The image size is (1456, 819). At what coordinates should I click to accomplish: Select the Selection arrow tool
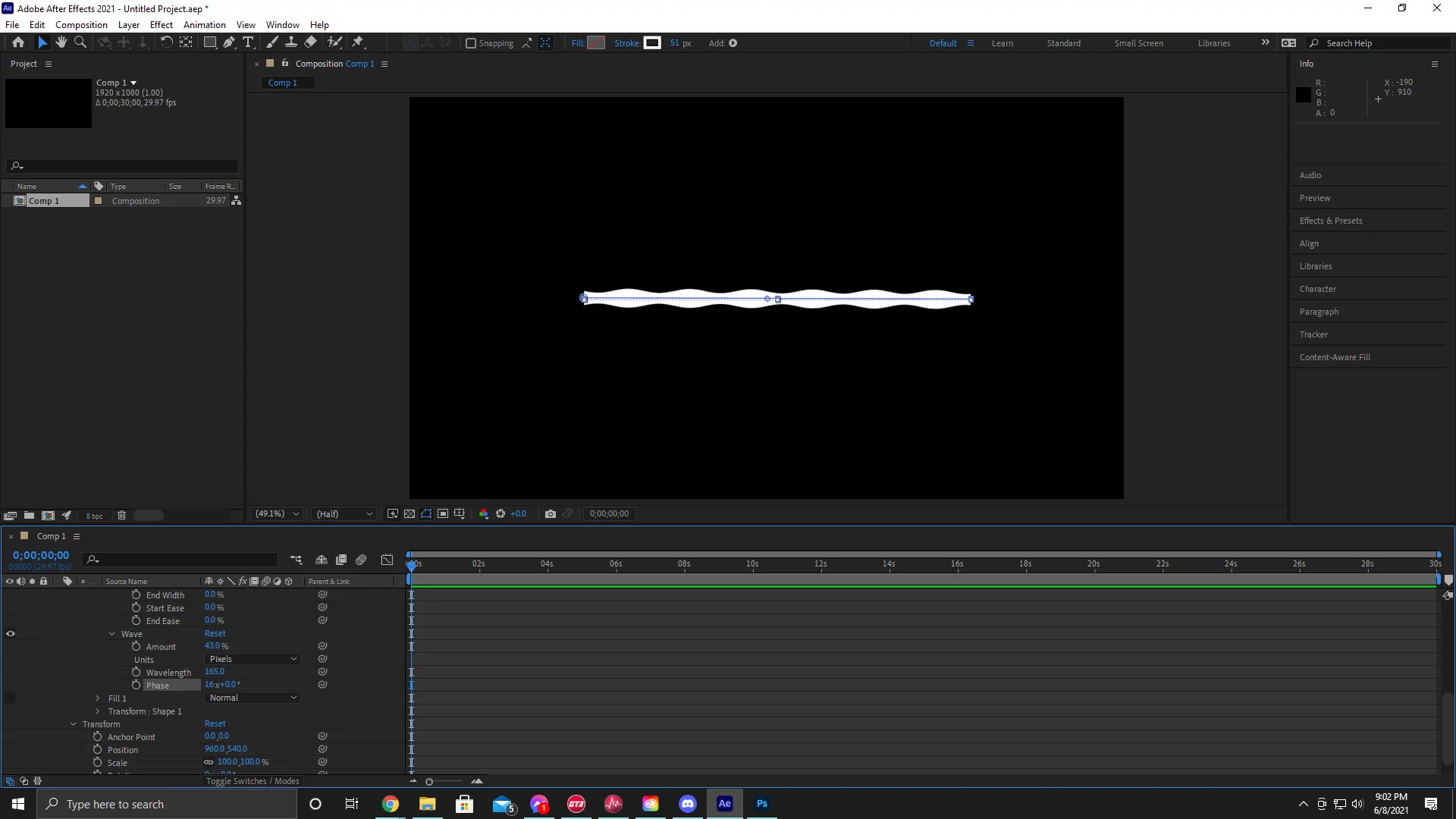pos(42,42)
